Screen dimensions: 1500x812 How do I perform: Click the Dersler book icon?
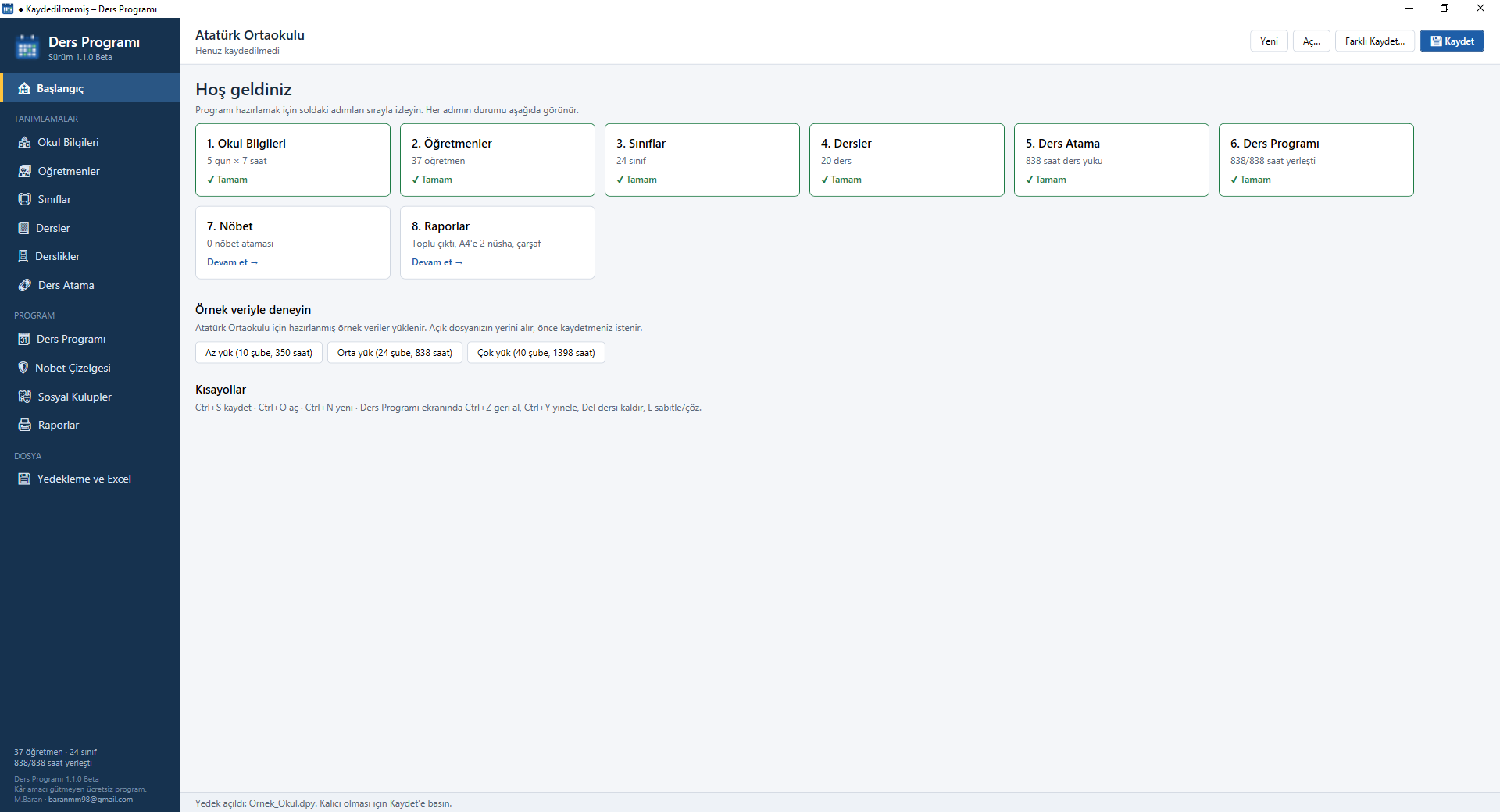click(x=23, y=228)
